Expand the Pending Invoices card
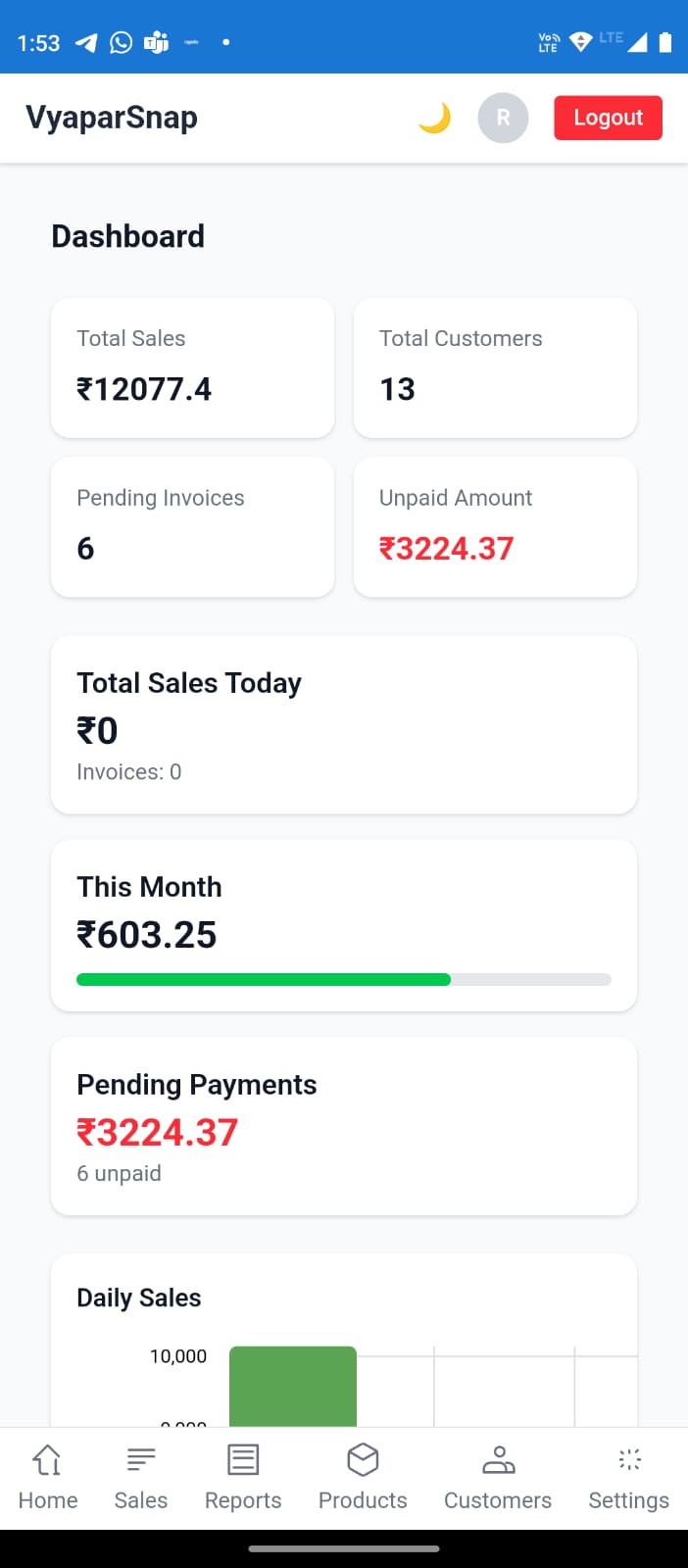 pyautogui.click(x=192, y=526)
